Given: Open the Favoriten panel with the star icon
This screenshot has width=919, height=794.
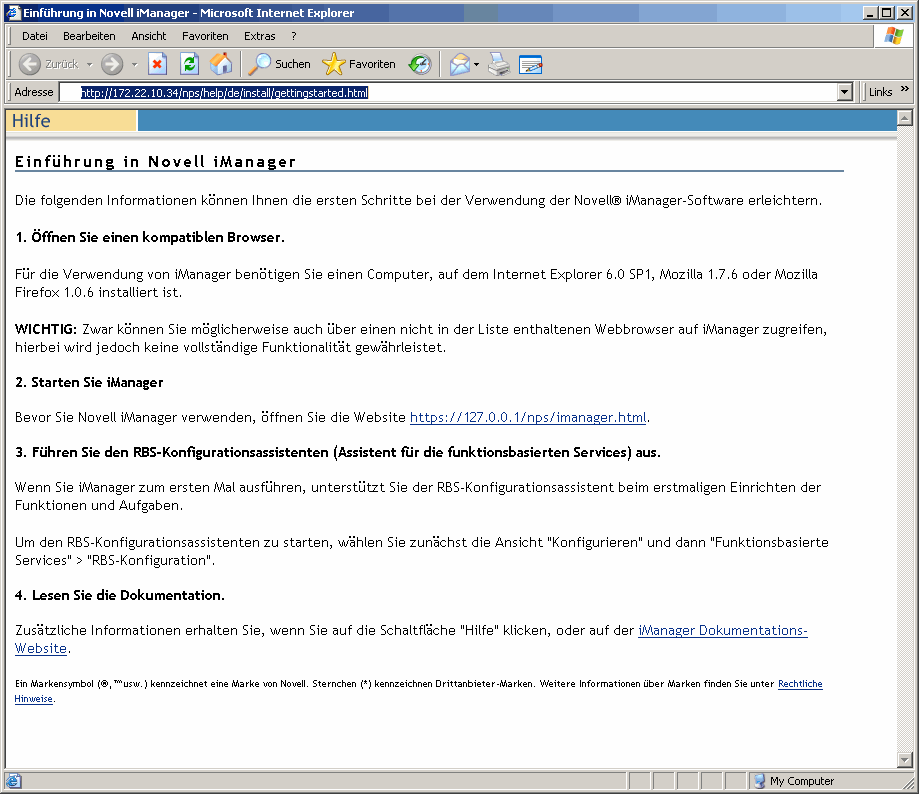Looking at the screenshot, I should tap(357, 63).
